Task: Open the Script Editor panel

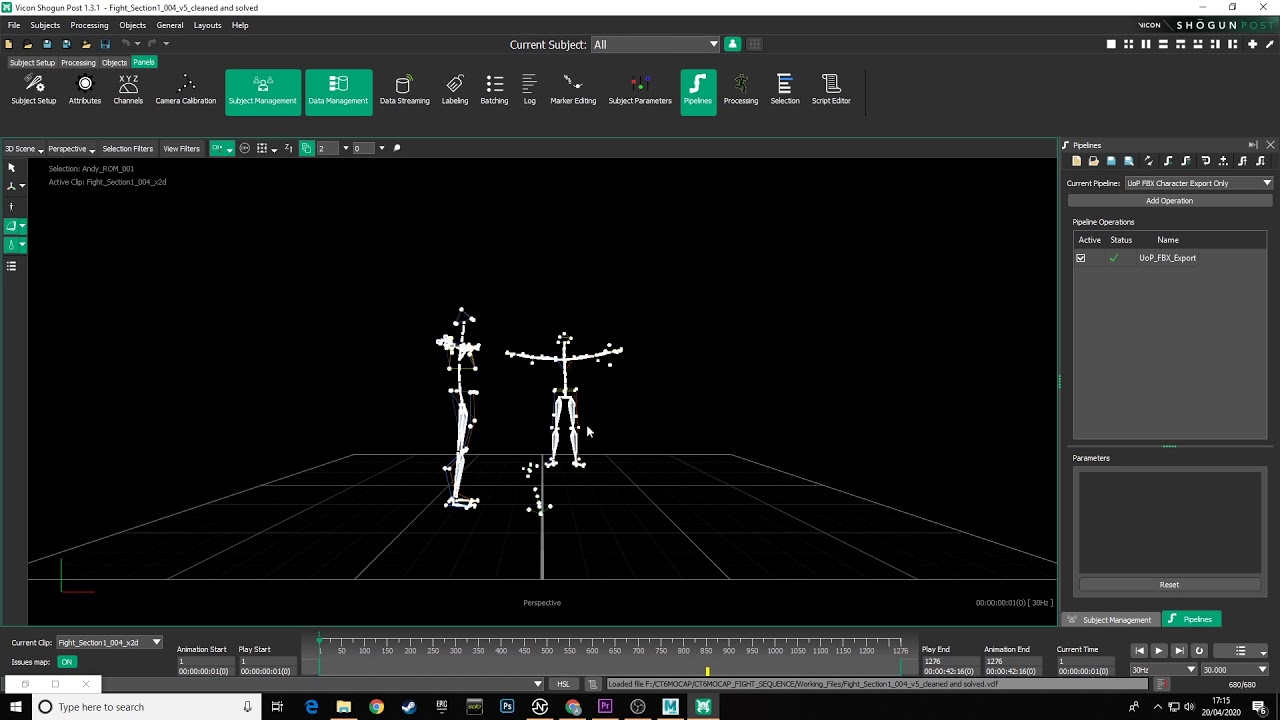Action: (x=831, y=90)
